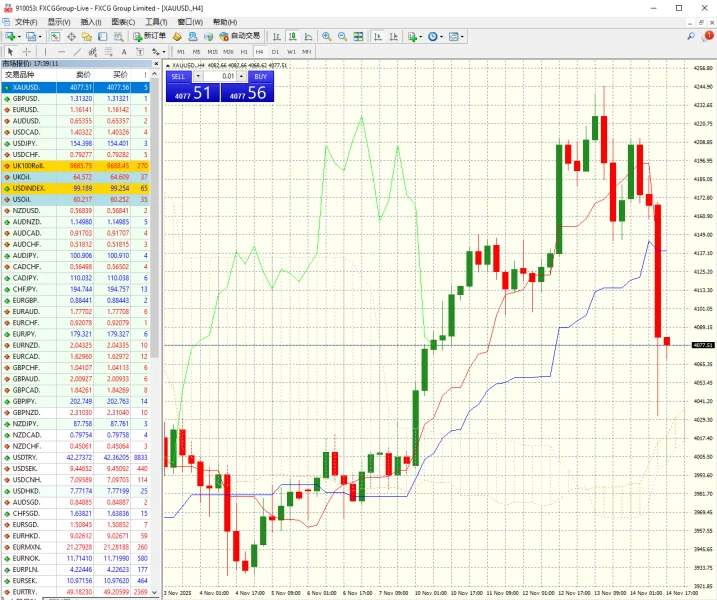Toggle the Navigator panel

click(86, 37)
